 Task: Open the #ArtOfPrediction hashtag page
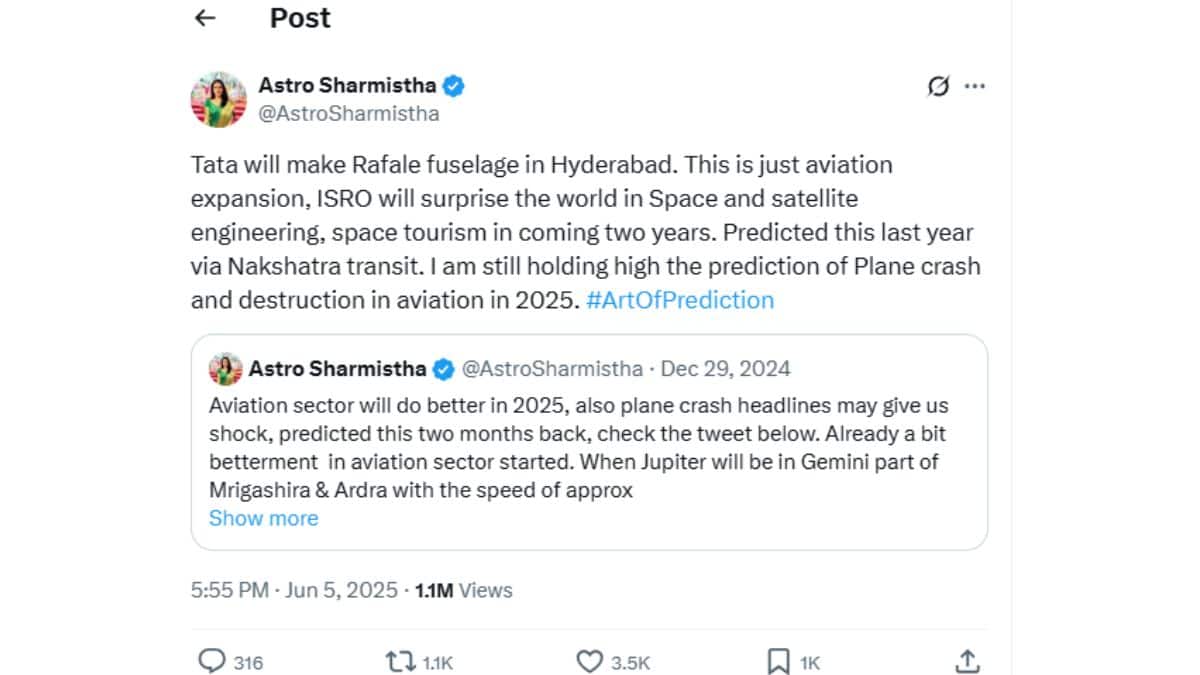click(680, 300)
